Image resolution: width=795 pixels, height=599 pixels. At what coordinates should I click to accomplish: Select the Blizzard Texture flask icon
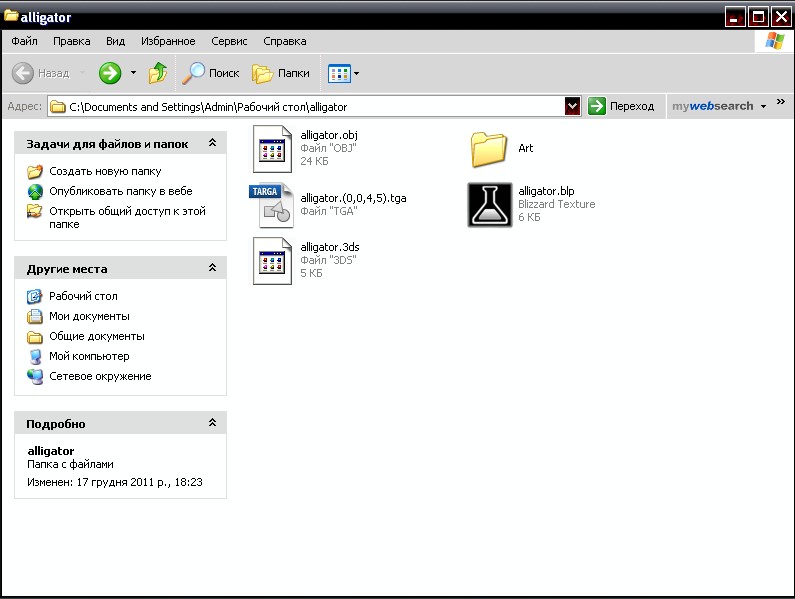point(490,205)
